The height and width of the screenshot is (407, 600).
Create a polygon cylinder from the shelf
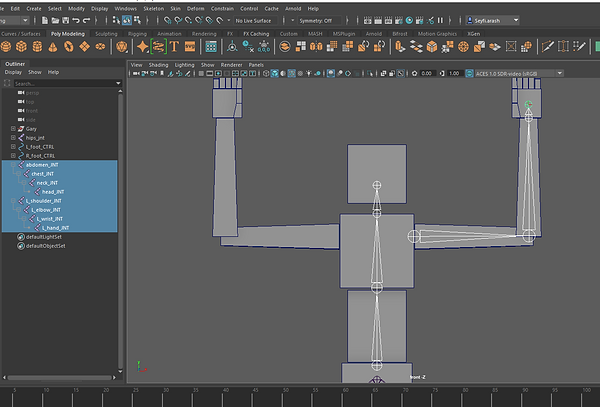(x=37, y=47)
